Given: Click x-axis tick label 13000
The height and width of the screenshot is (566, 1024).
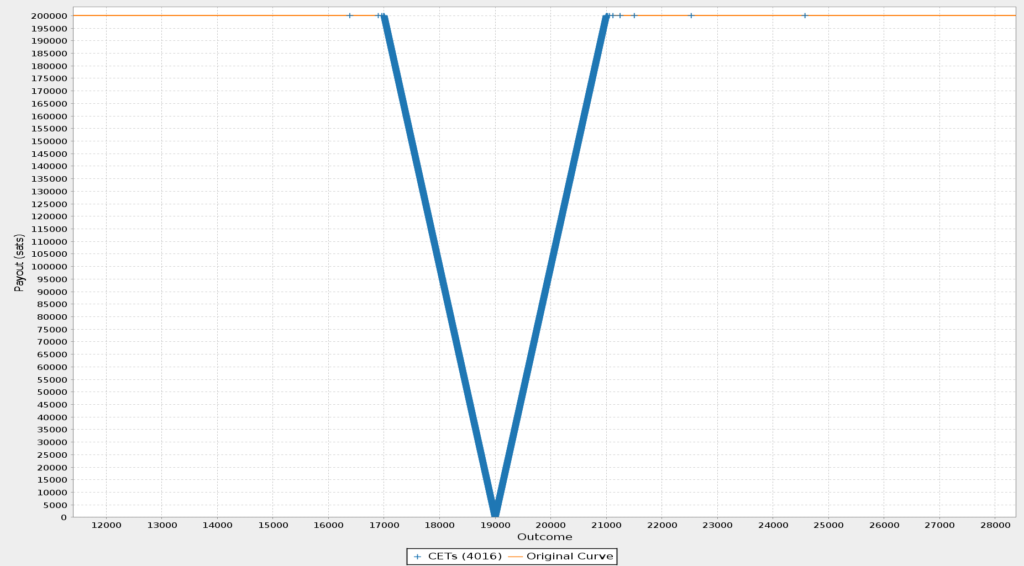Looking at the screenshot, I should coord(162,525).
